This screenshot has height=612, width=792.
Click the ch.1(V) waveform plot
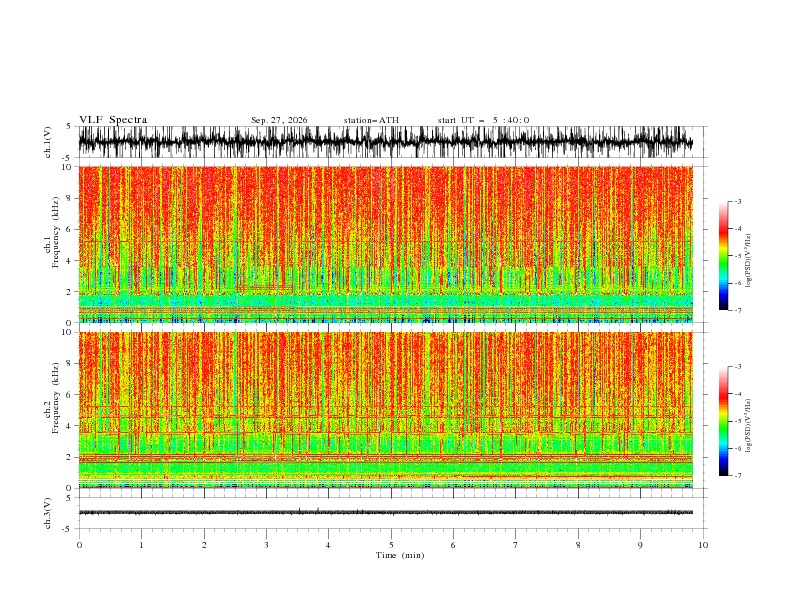point(385,142)
